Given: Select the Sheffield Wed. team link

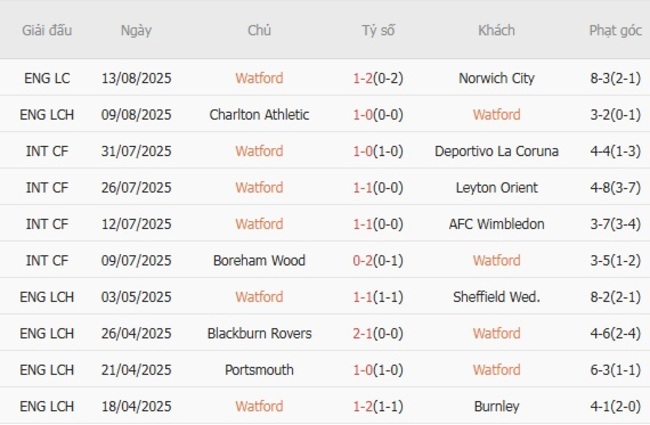Looking at the screenshot, I should click(496, 297).
